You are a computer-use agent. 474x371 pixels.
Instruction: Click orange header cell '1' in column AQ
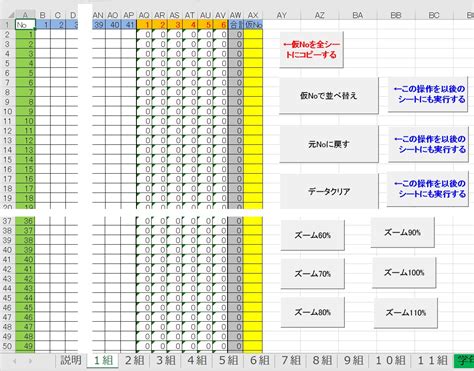click(144, 25)
